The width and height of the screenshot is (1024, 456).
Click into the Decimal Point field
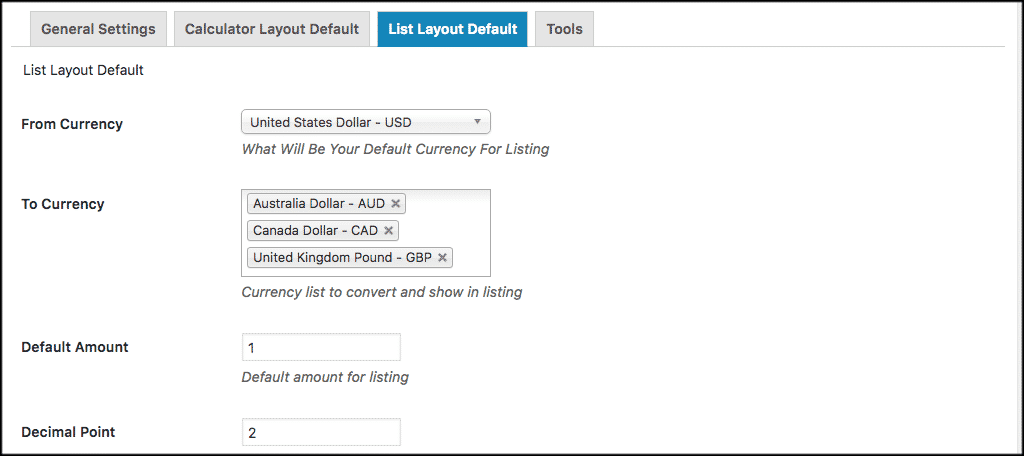tap(321, 433)
